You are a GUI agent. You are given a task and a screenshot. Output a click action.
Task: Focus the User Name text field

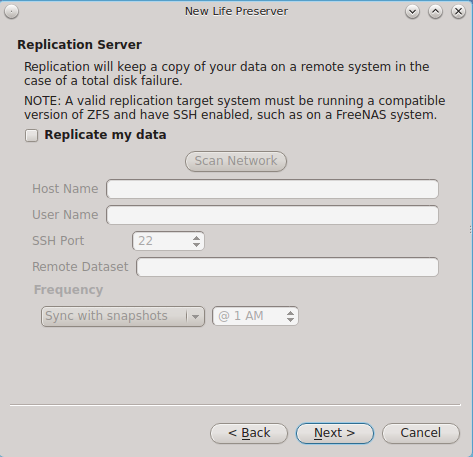pos(272,215)
